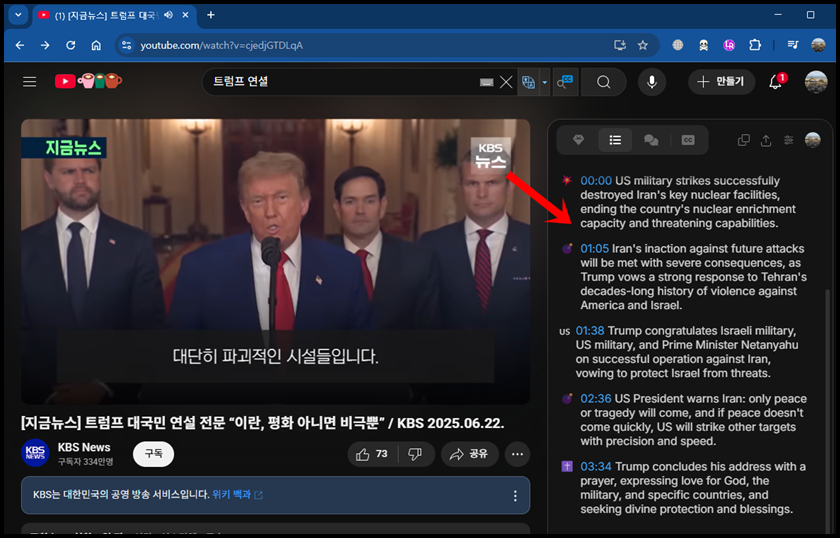Screen dimensions: 840x538
Task: Bookmark this page with the star
Action: (643, 46)
